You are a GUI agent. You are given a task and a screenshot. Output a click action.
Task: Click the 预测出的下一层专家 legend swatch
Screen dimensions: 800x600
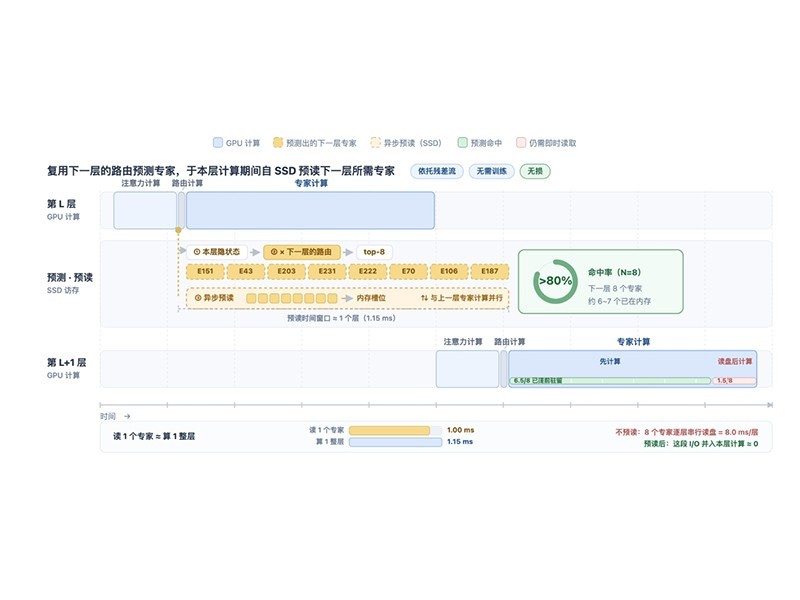point(278,142)
